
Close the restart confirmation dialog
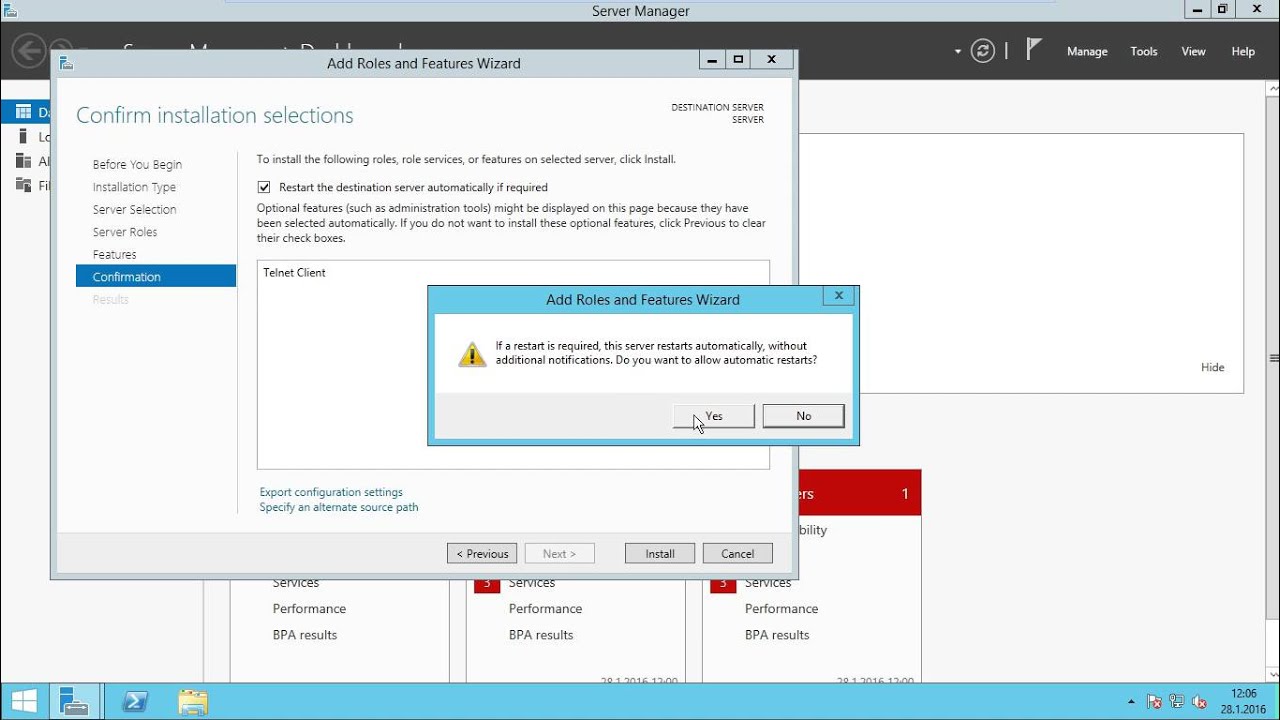(x=839, y=296)
